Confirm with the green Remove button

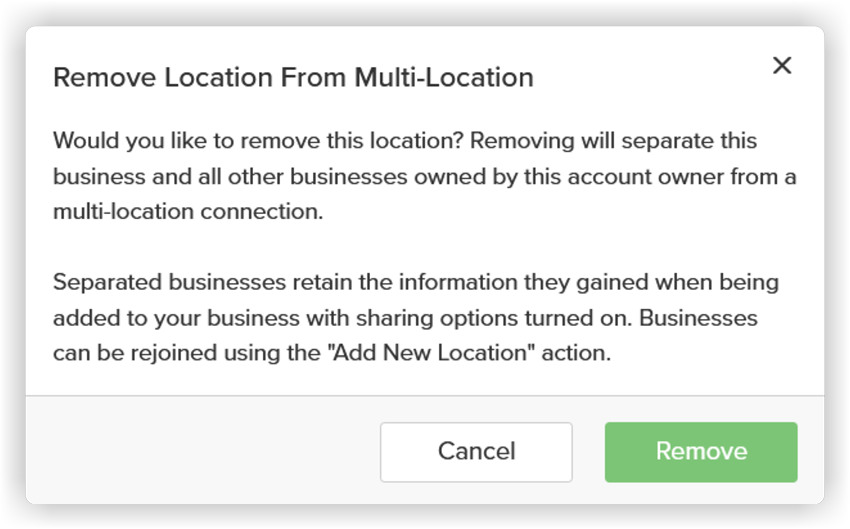[701, 452]
